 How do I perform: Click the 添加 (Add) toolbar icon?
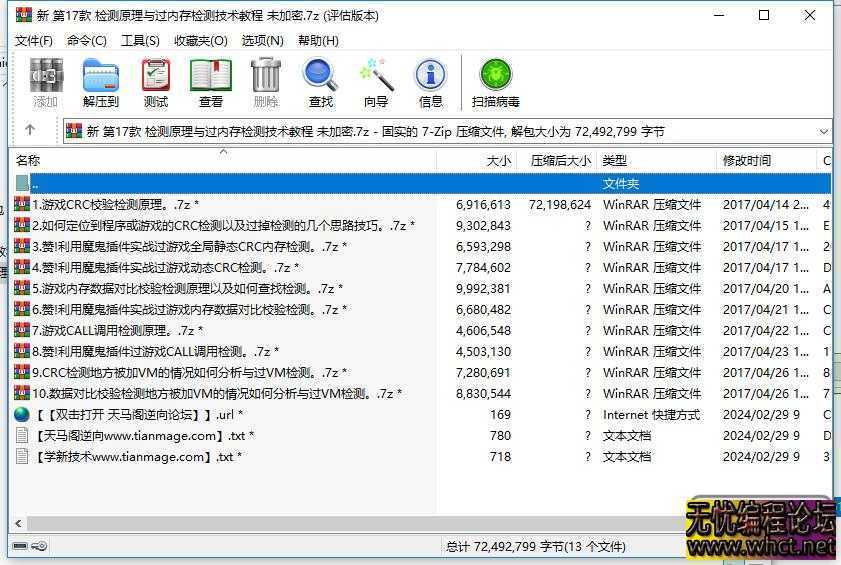click(x=46, y=82)
